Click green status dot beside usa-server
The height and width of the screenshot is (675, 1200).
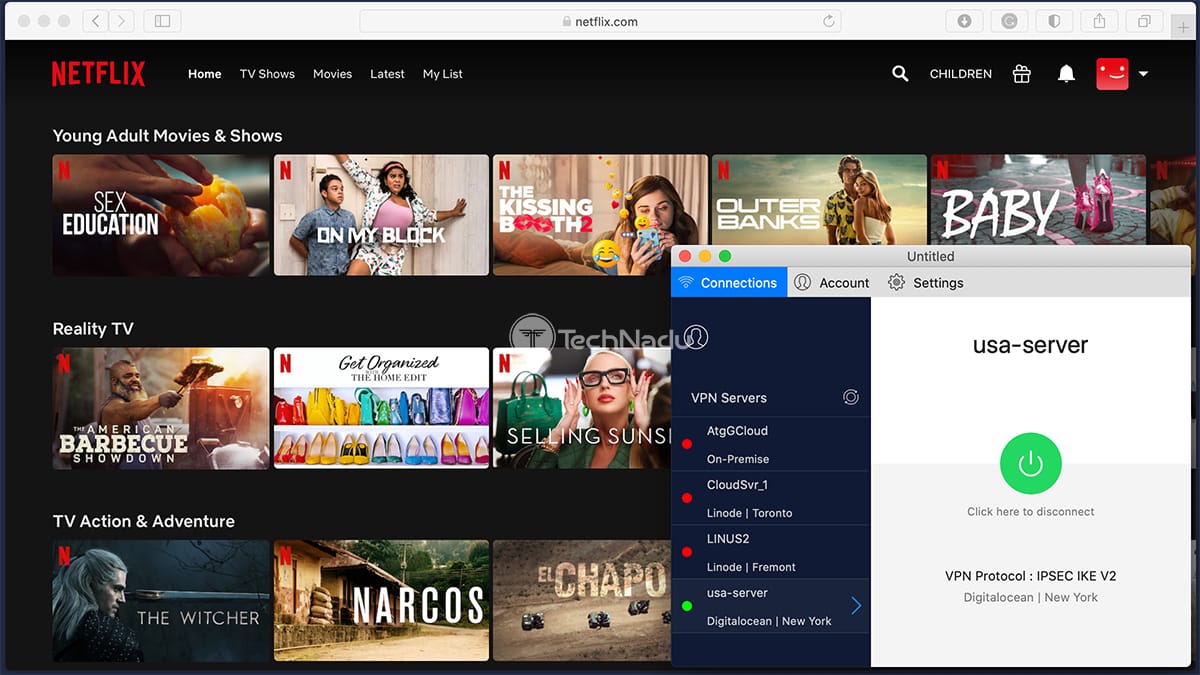(x=687, y=606)
